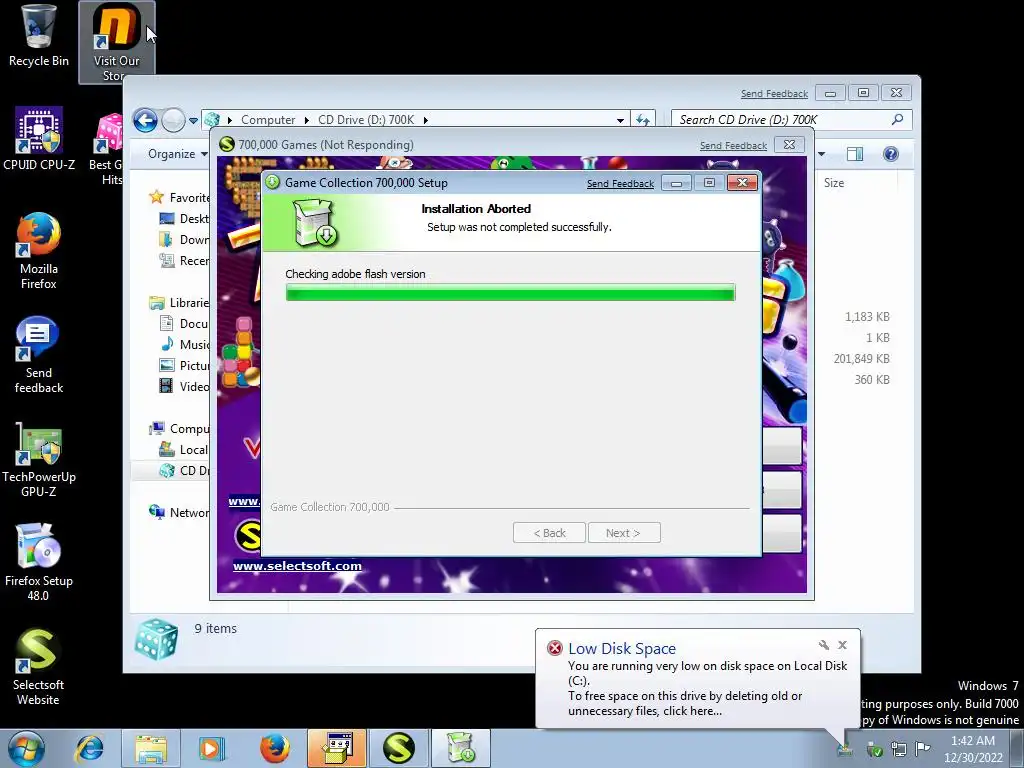Click the Explorer forward arrow button

[173, 120]
